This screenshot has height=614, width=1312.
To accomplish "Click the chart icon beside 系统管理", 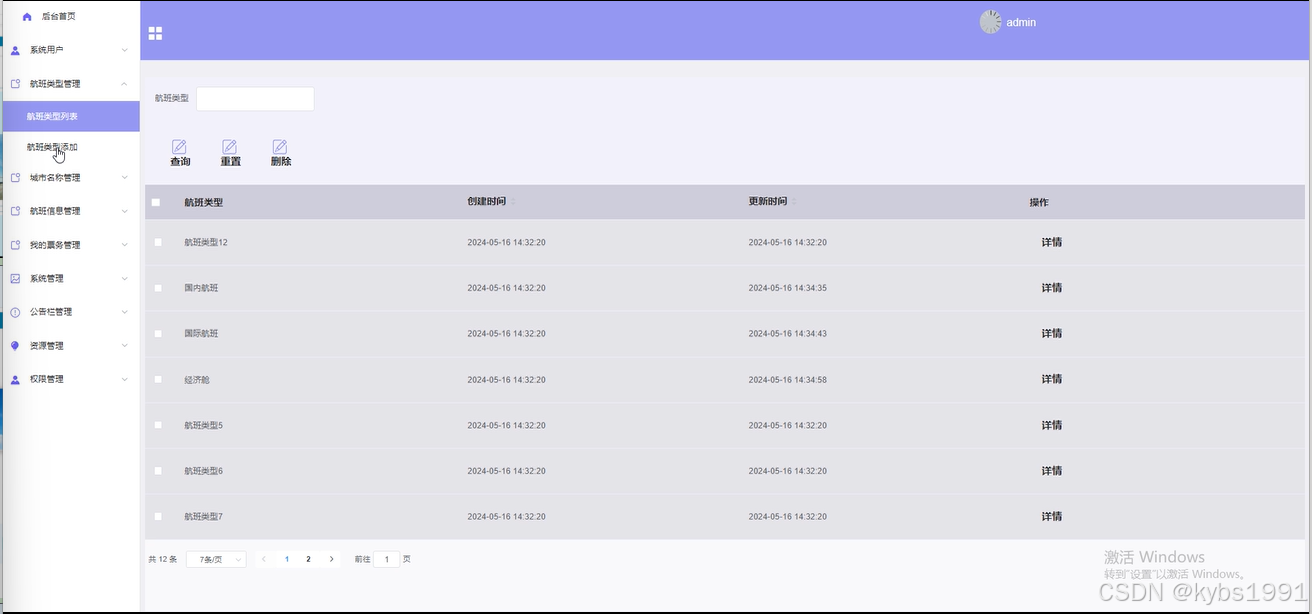I will click(15, 279).
